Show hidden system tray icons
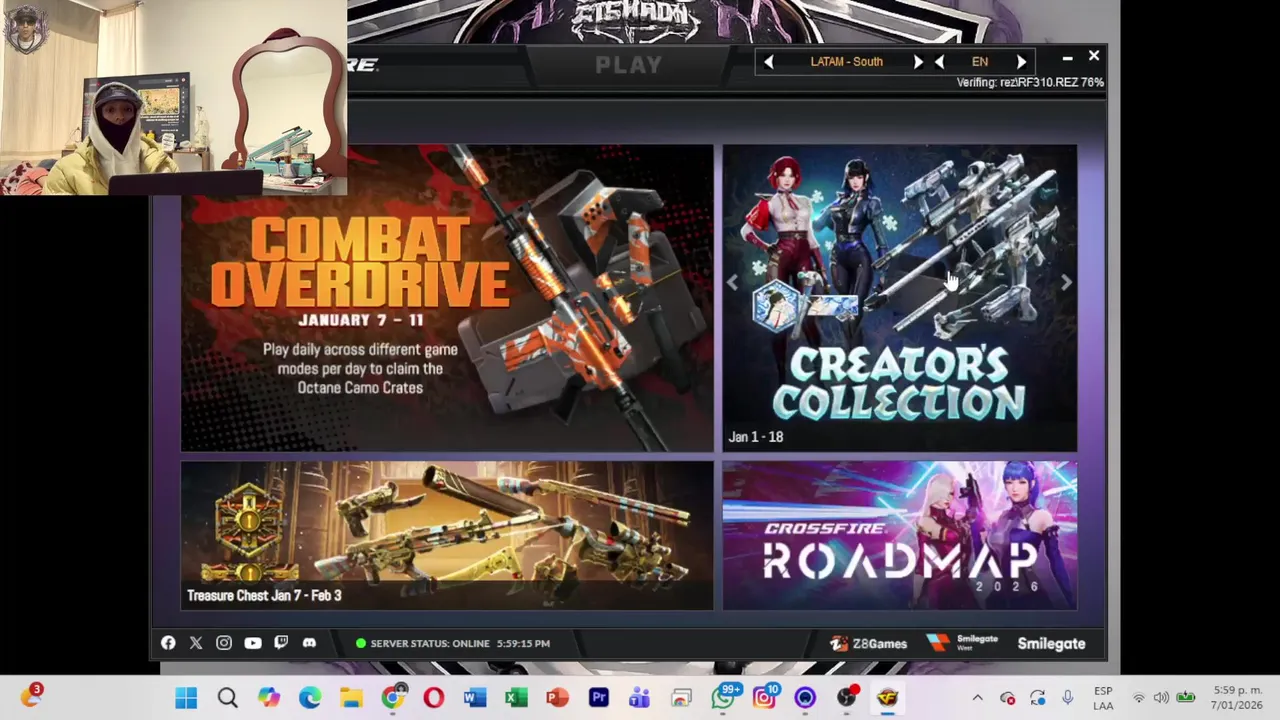The height and width of the screenshot is (720, 1280). [x=978, y=698]
